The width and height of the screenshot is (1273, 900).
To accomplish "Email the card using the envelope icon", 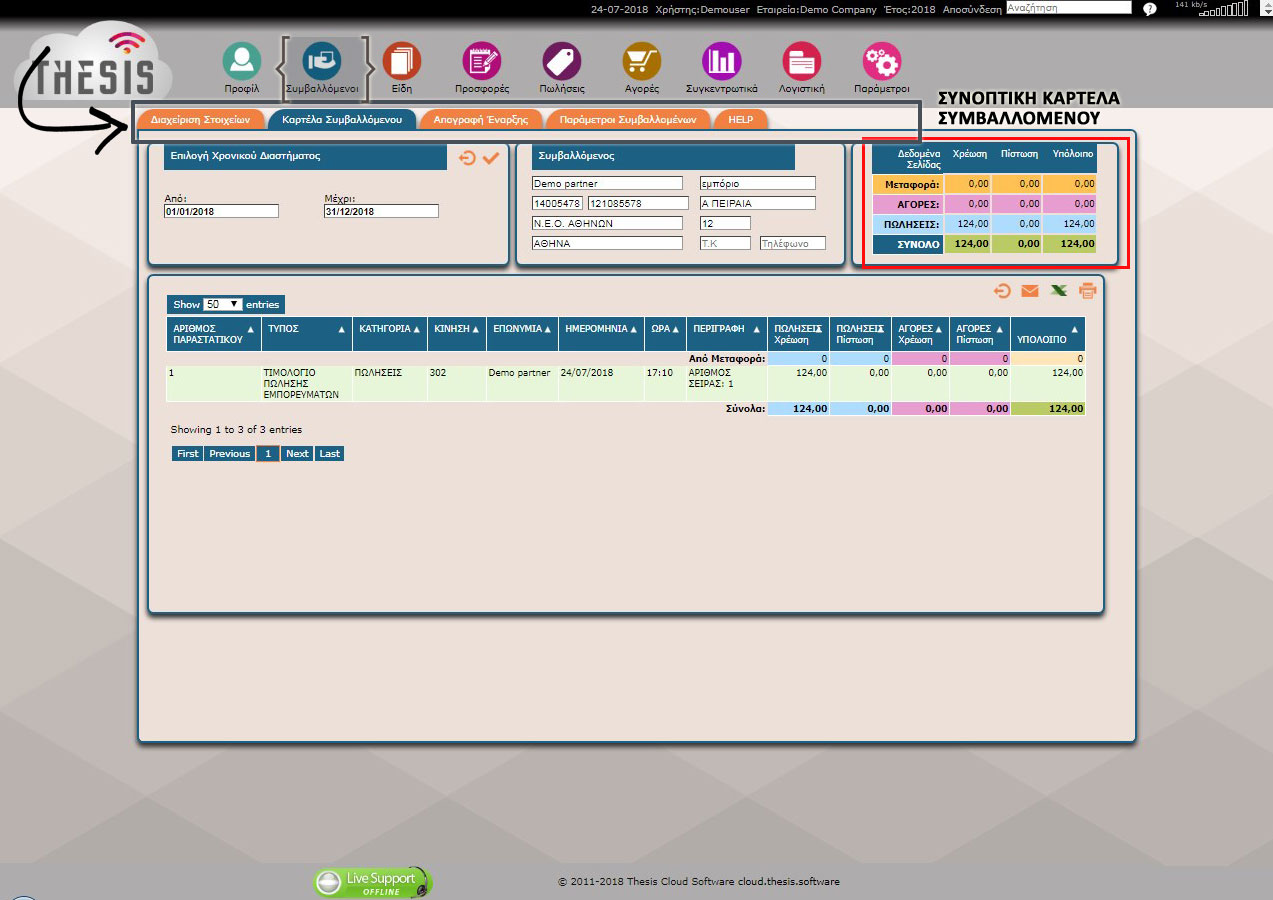I will click(1029, 291).
